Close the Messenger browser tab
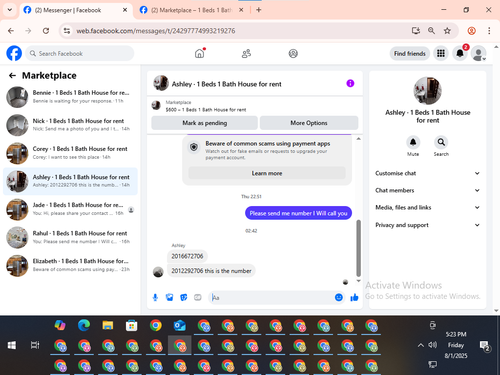This screenshot has height=375, width=500. 125,10
